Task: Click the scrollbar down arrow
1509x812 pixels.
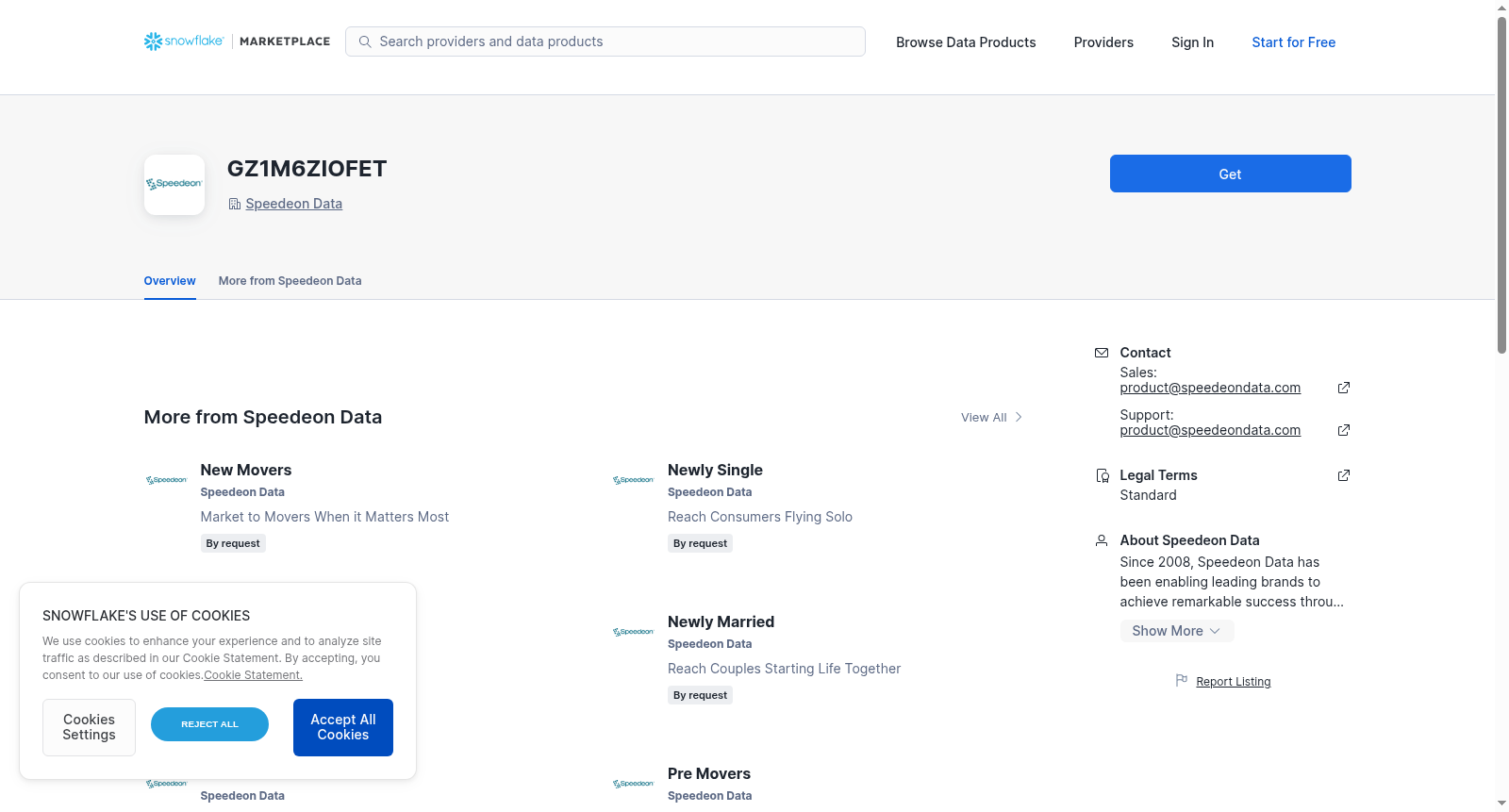Action: [x=1501, y=804]
